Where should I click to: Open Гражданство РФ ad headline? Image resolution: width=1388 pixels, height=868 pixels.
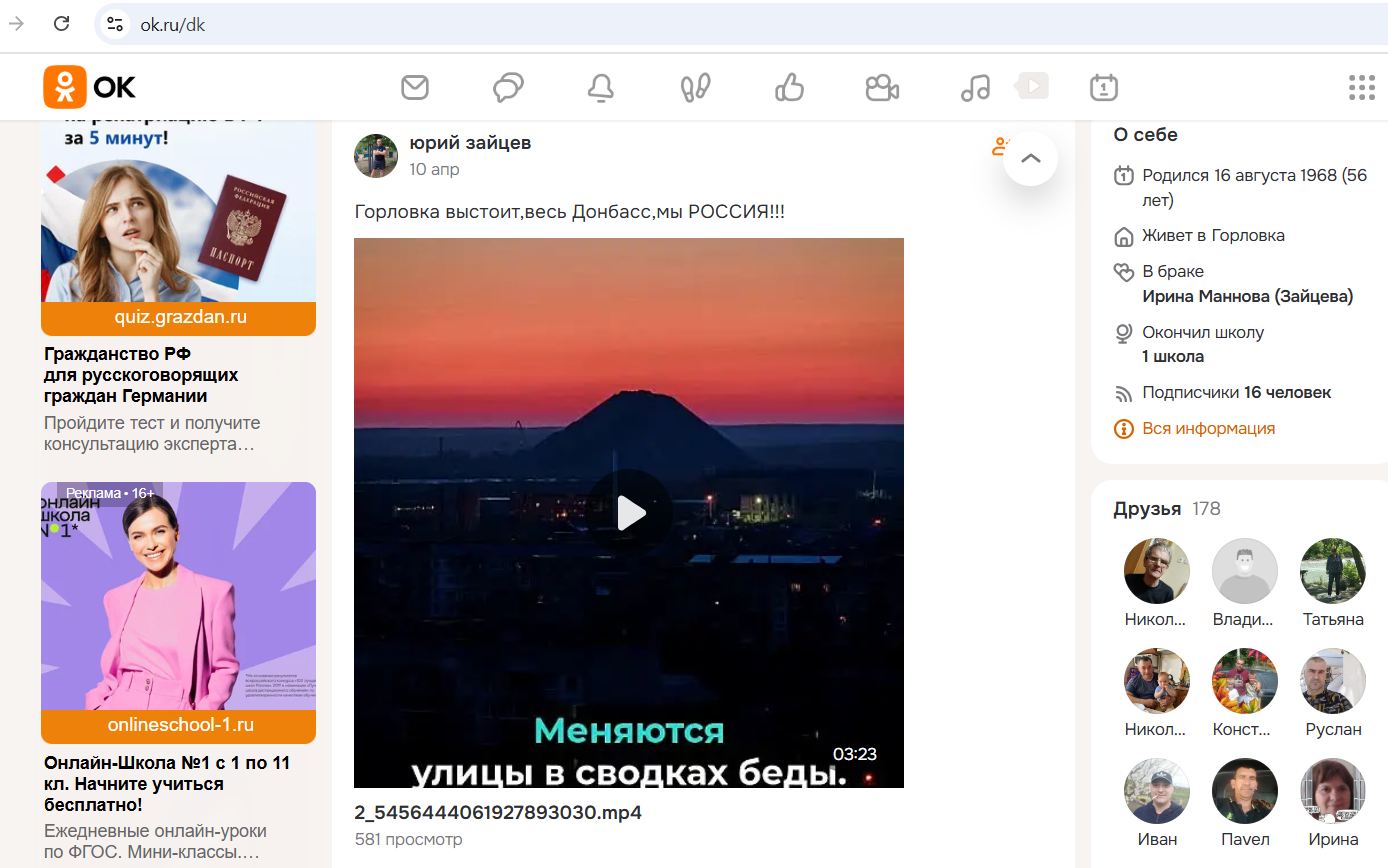[x=141, y=375]
